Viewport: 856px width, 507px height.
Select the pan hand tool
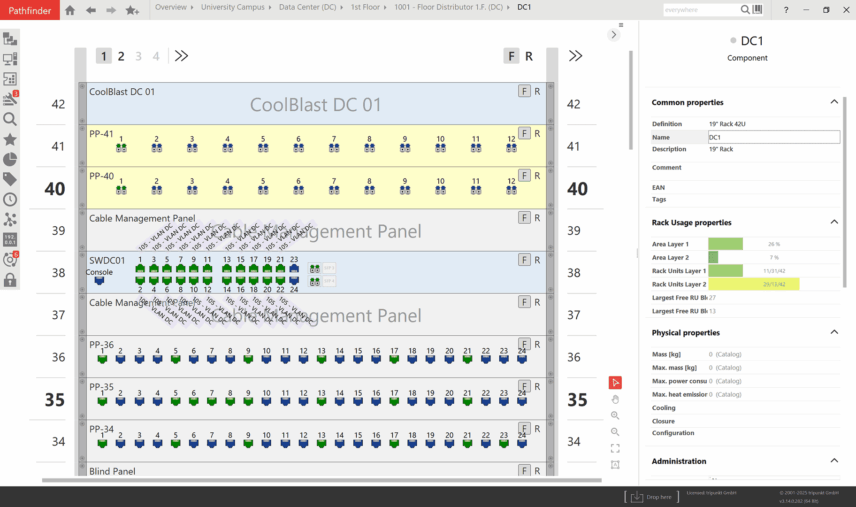coord(615,399)
